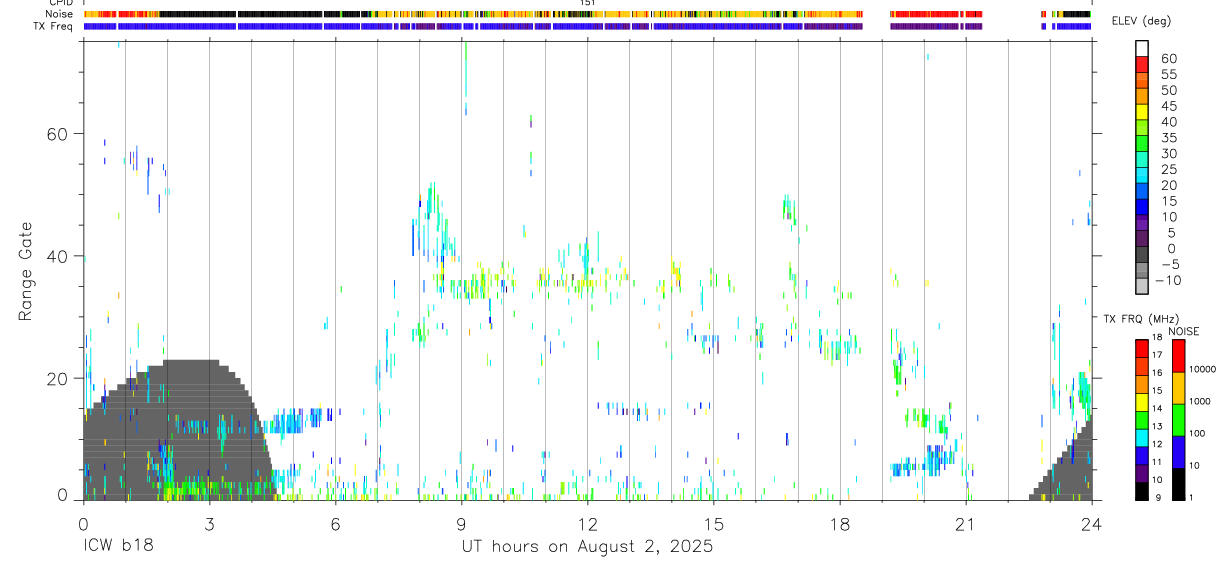Click the UT hours on August 2, 2025 title

(x=587, y=547)
